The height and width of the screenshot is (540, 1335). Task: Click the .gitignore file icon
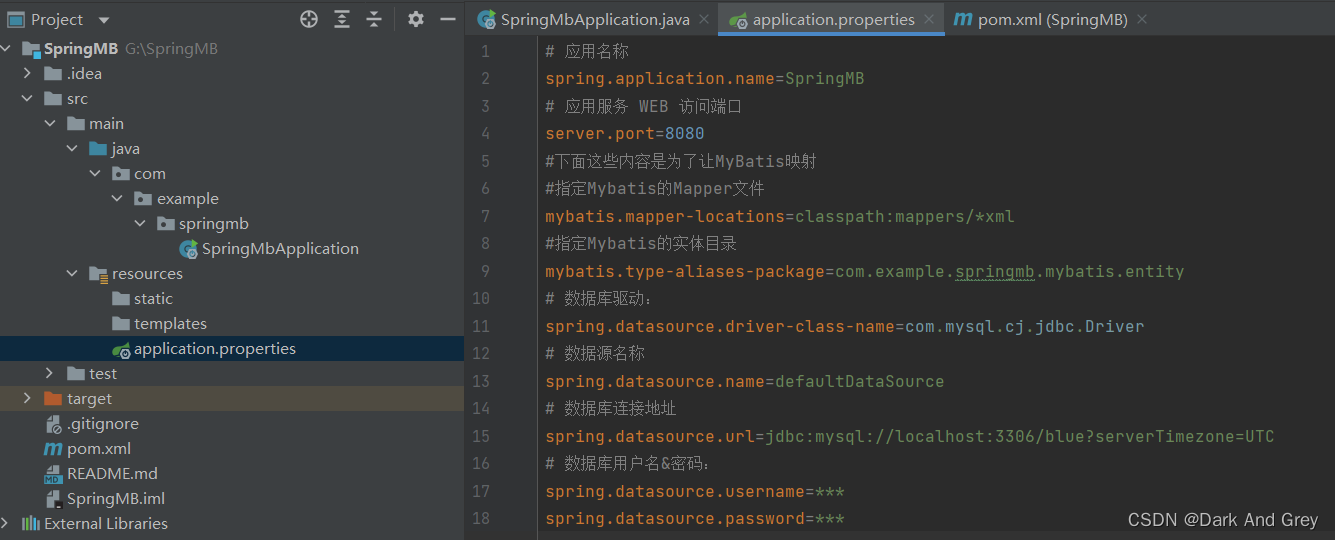click(x=53, y=424)
